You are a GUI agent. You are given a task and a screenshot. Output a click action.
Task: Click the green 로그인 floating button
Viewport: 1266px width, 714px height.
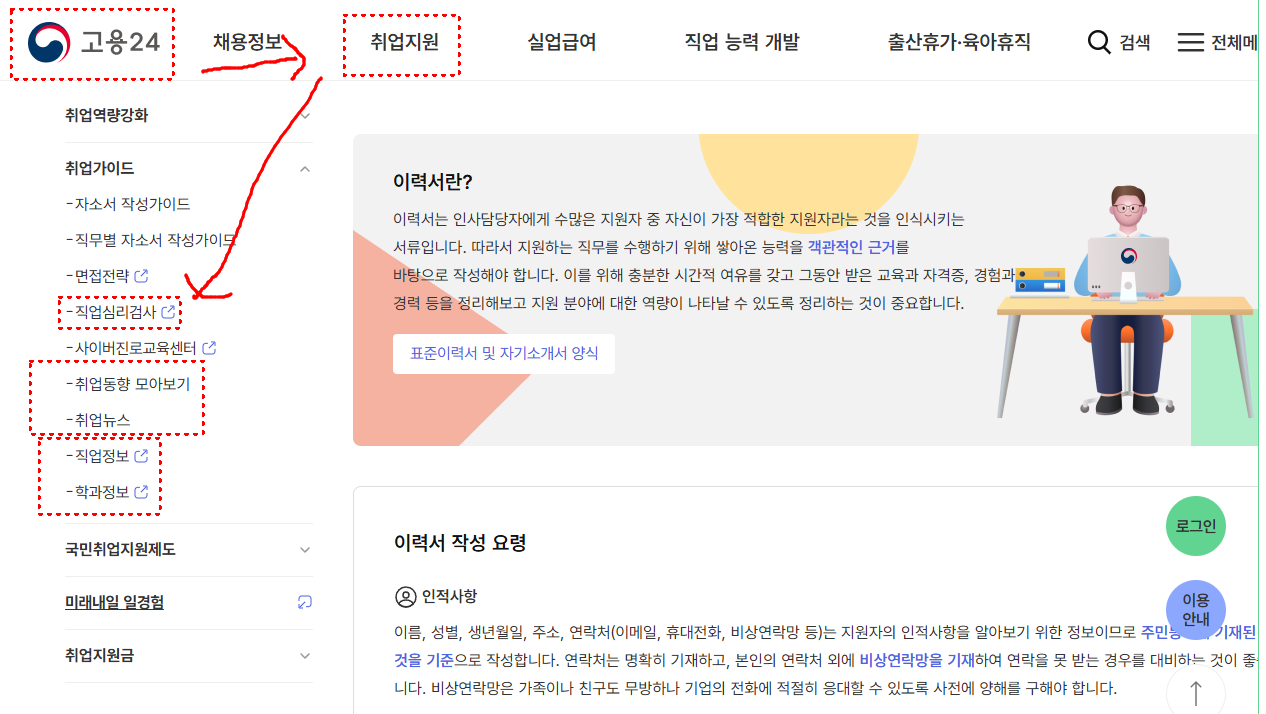(1195, 525)
